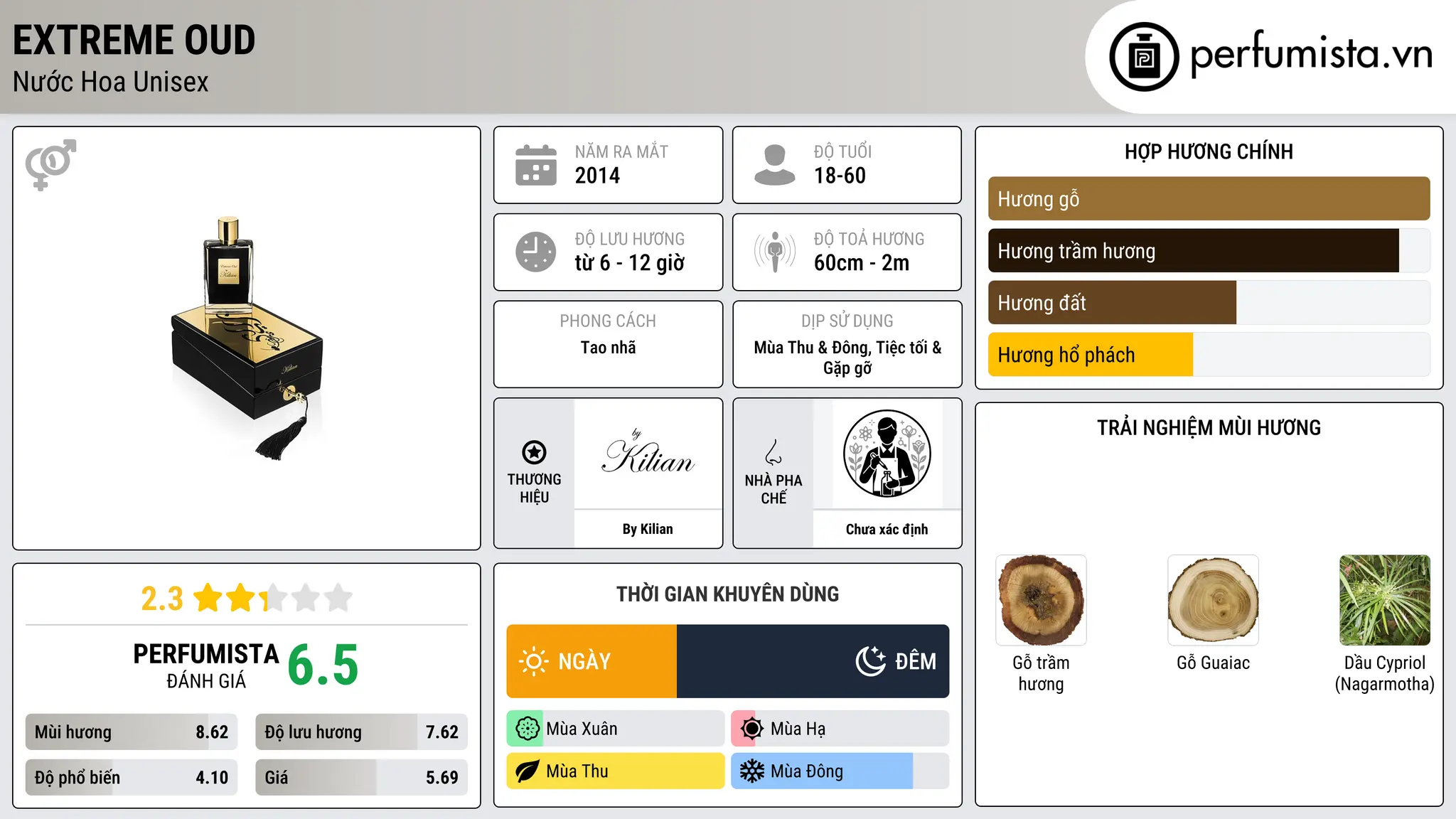Click the person icon beside Độ tuổi

click(x=775, y=165)
